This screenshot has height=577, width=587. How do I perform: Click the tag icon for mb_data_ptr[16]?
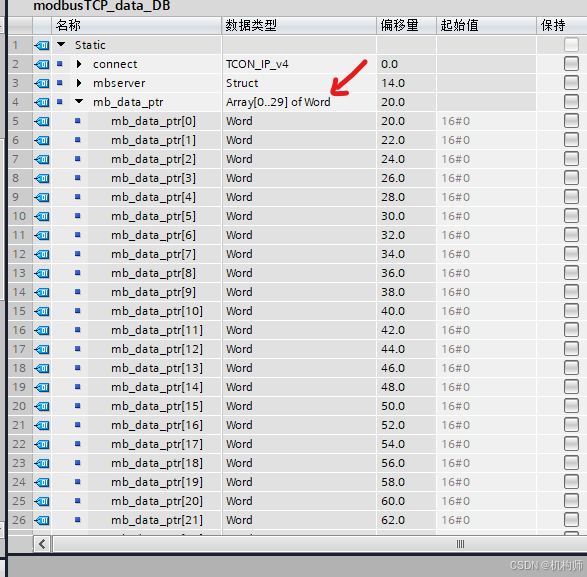tap(42, 425)
